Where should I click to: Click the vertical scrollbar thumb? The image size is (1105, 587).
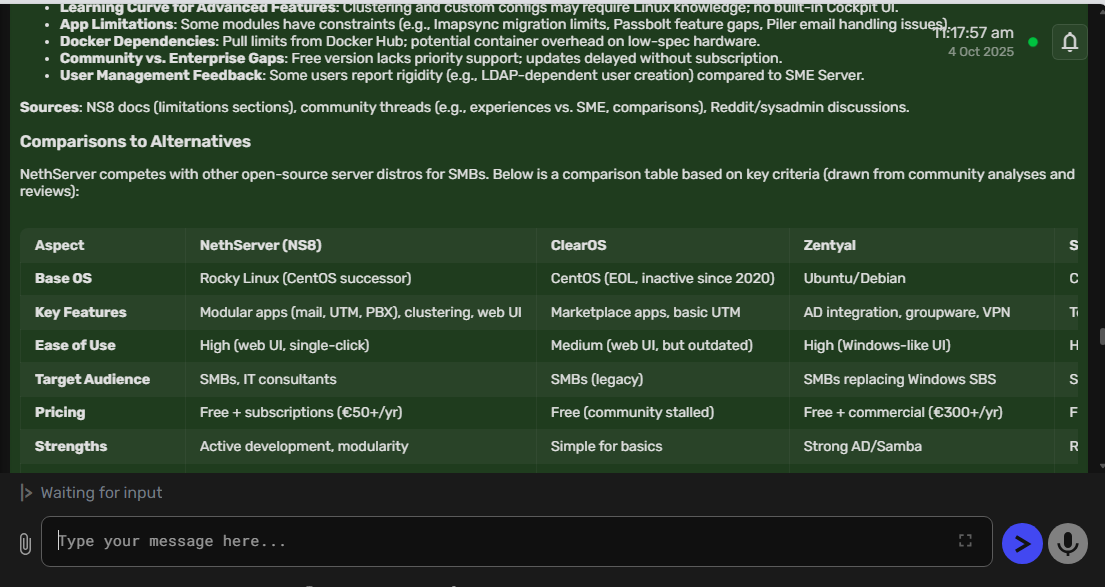click(x=1101, y=337)
